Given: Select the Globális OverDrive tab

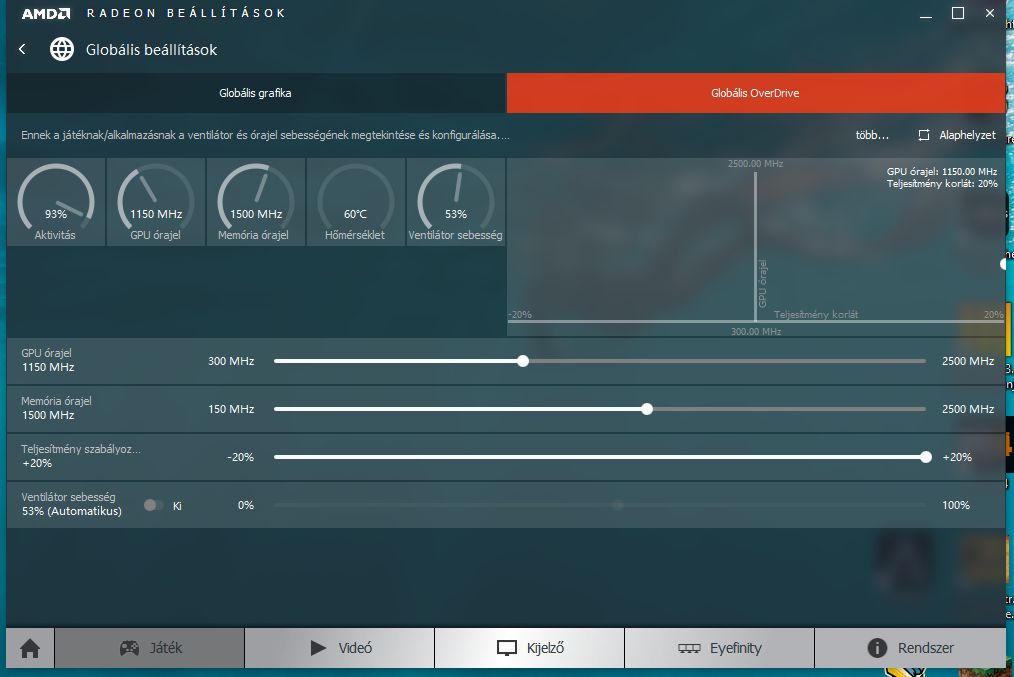Looking at the screenshot, I should pos(755,93).
